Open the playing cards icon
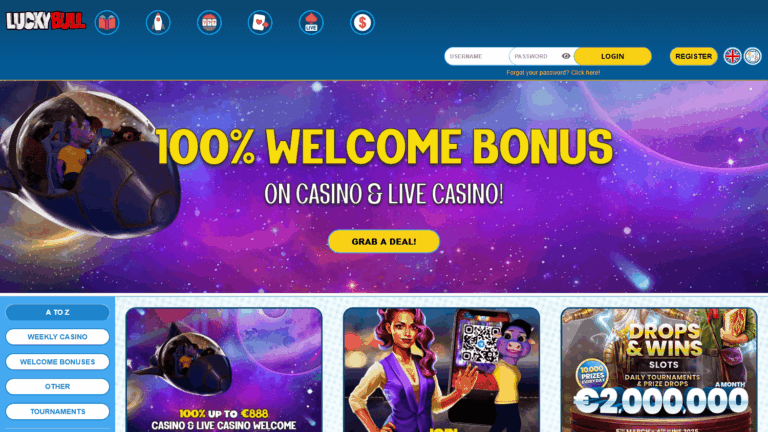This screenshot has height=432, width=768. [x=260, y=23]
